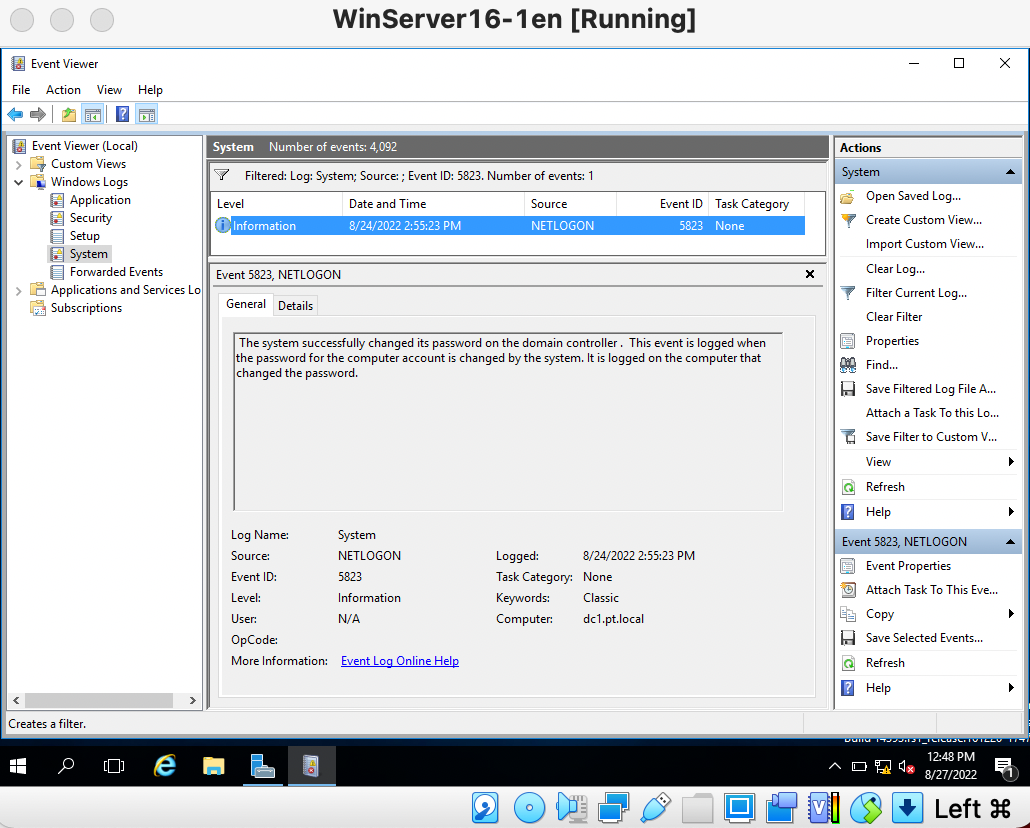Open the File menu
The width and height of the screenshot is (1030, 828).
tap(21, 90)
